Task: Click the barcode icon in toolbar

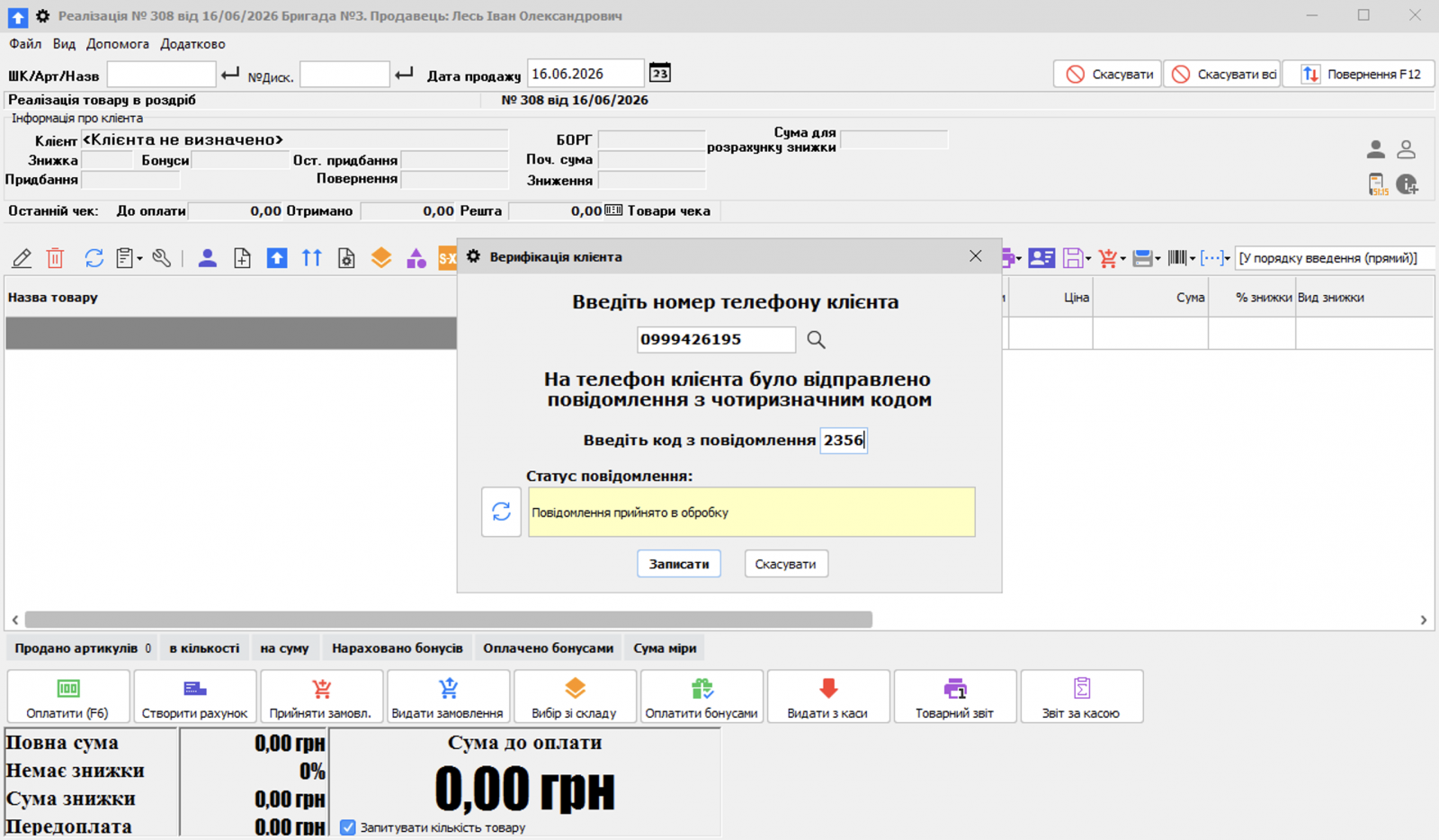Action: pyautogui.click(x=1176, y=258)
